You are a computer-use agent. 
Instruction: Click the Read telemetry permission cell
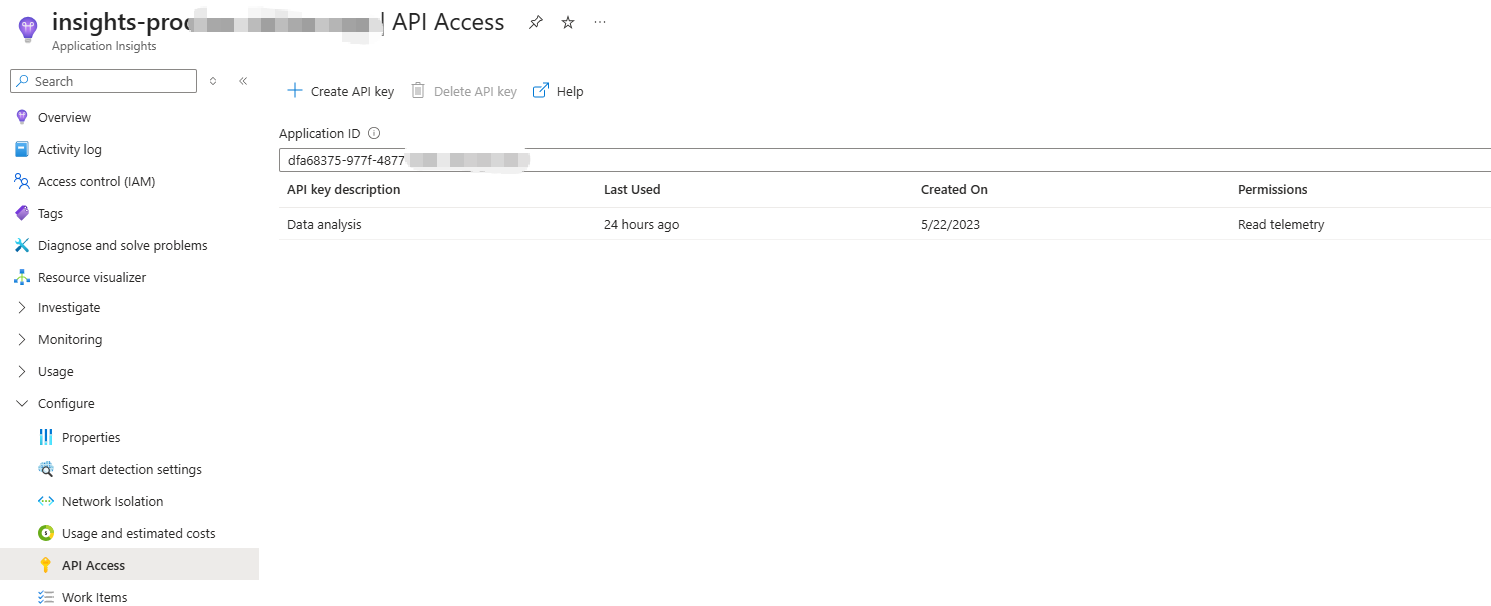click(1281, 225)
